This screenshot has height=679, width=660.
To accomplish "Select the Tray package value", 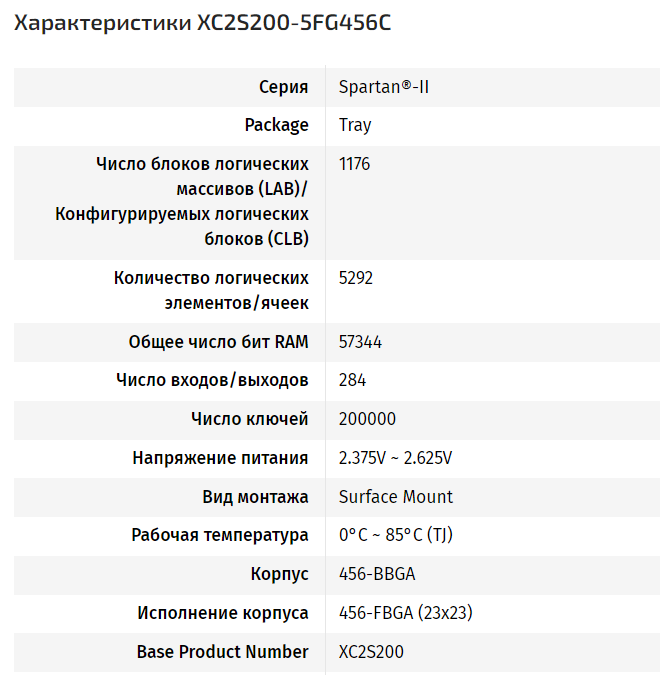I will pos(355,125).
